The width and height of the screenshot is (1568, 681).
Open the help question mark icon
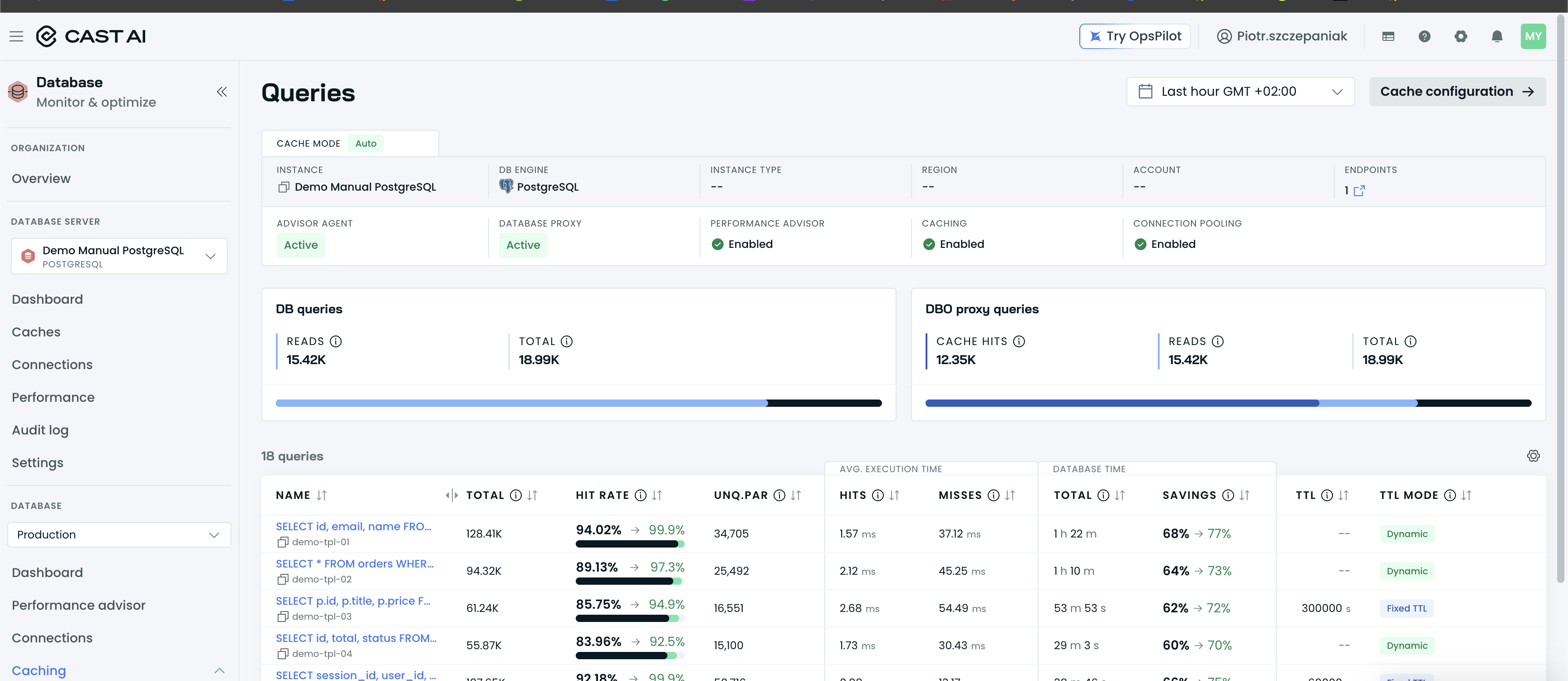[1424, 37]
